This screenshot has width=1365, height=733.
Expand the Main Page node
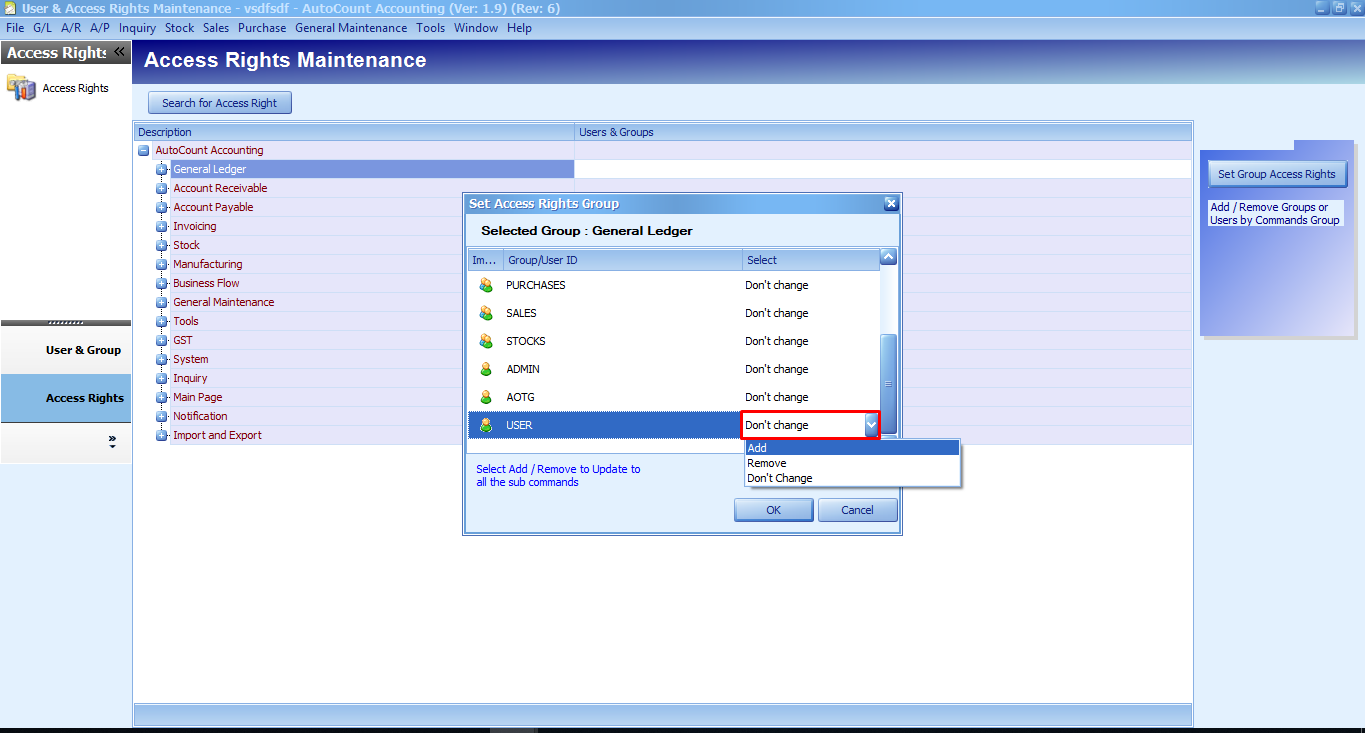(161, 398)
